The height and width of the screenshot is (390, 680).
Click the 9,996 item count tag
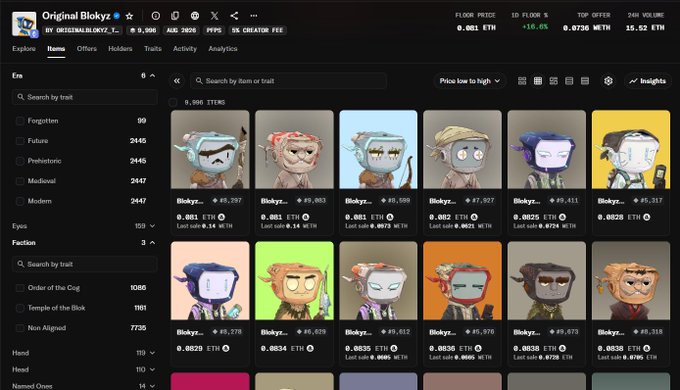tap(143, 30)
